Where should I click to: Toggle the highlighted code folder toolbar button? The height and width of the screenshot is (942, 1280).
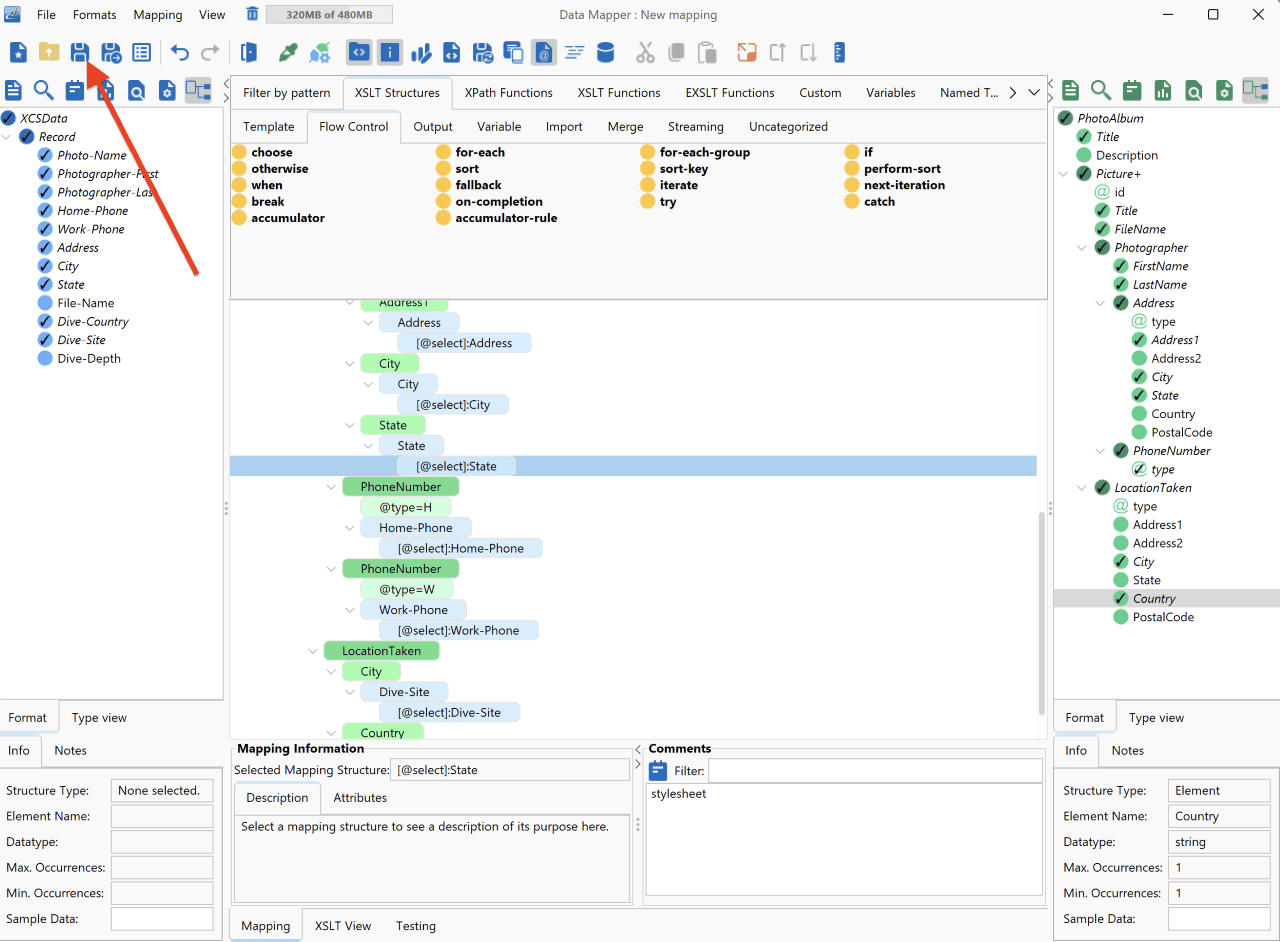[x=359, y=53]
